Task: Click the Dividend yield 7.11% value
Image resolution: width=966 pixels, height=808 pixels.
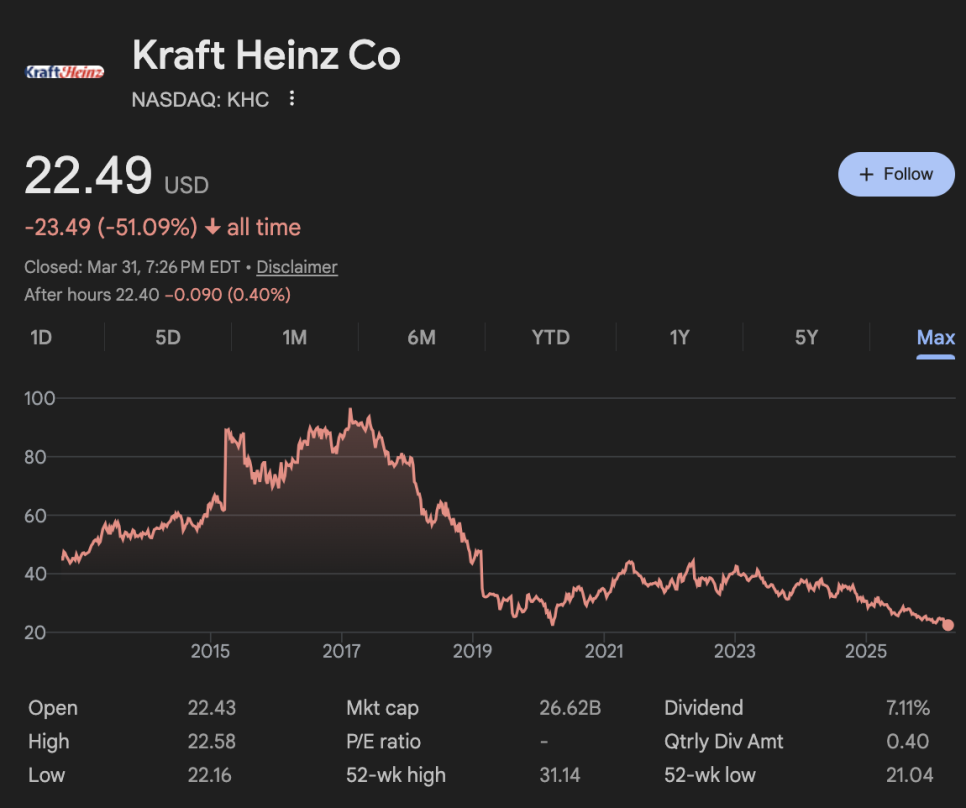Action: pos(907,708)
